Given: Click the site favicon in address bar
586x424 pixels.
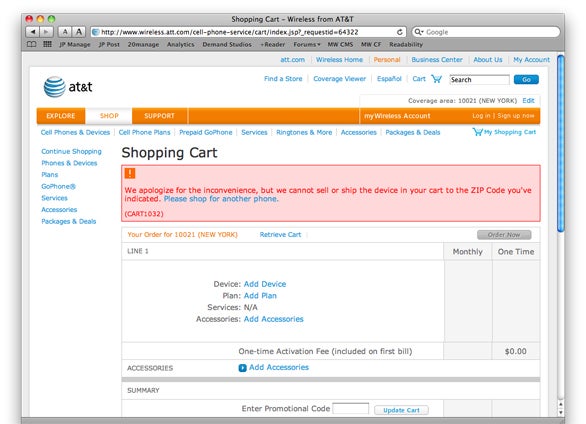Looking at the screenshot, I should tap(96, 32).
